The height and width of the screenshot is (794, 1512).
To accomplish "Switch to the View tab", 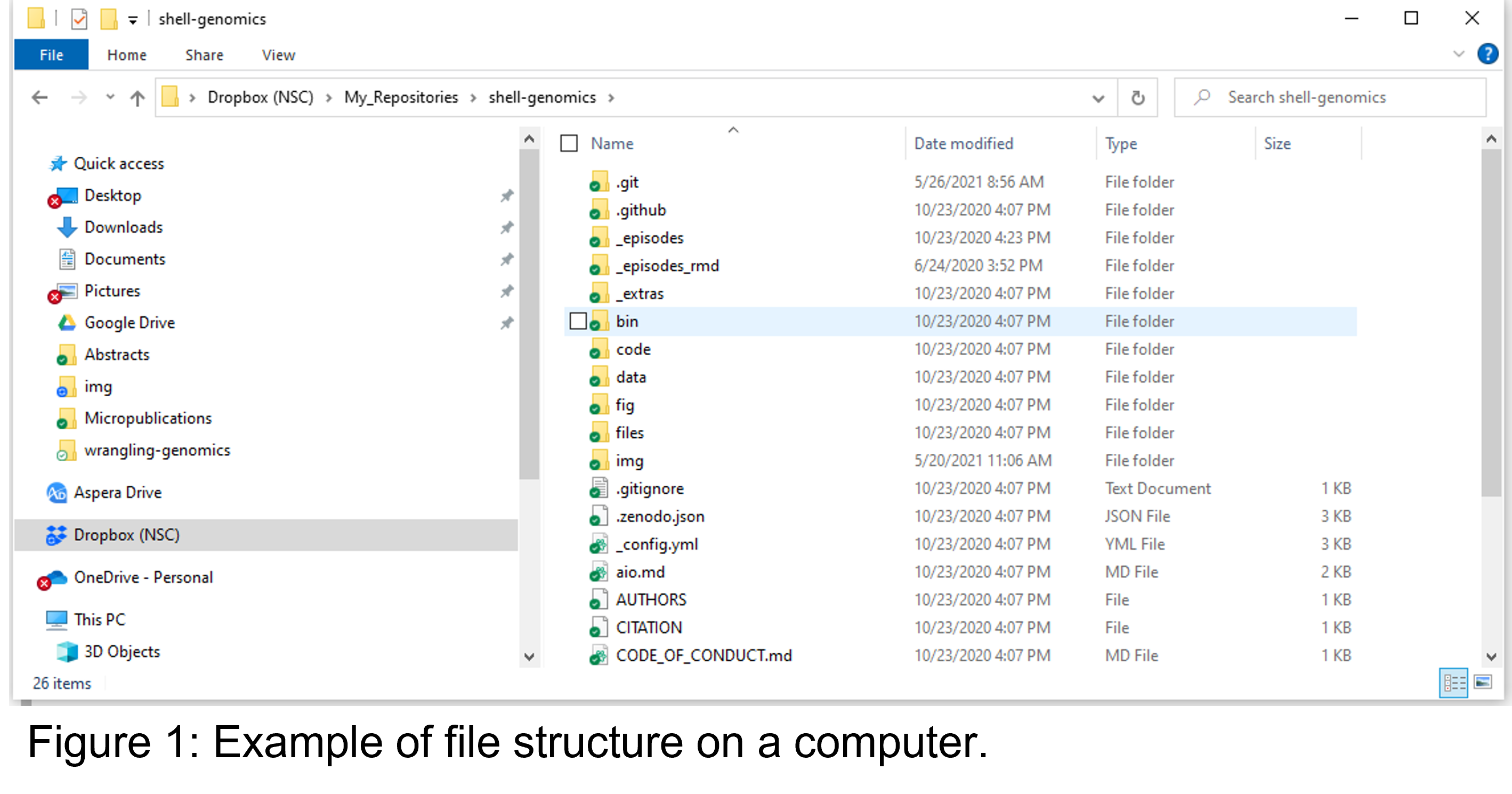I will pos(278,54).
